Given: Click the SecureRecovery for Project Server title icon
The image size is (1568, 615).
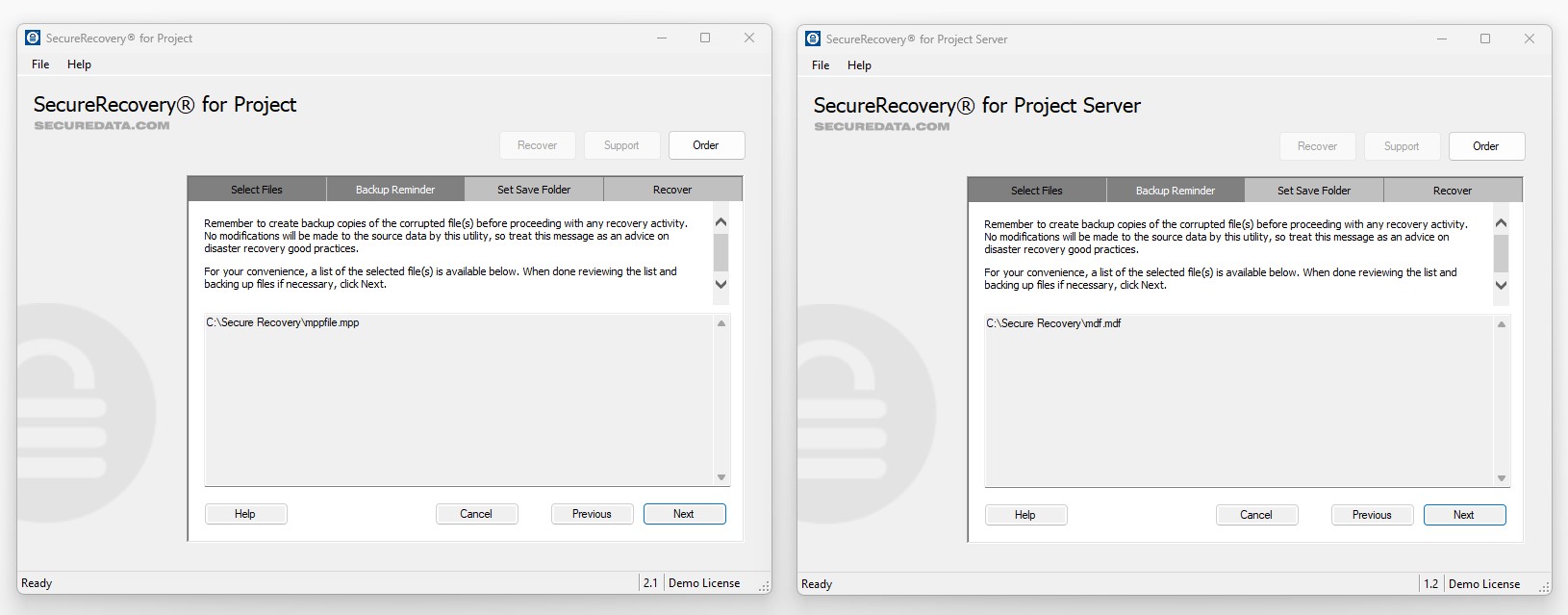Looking at the screenshot, I should click(813, 39).
